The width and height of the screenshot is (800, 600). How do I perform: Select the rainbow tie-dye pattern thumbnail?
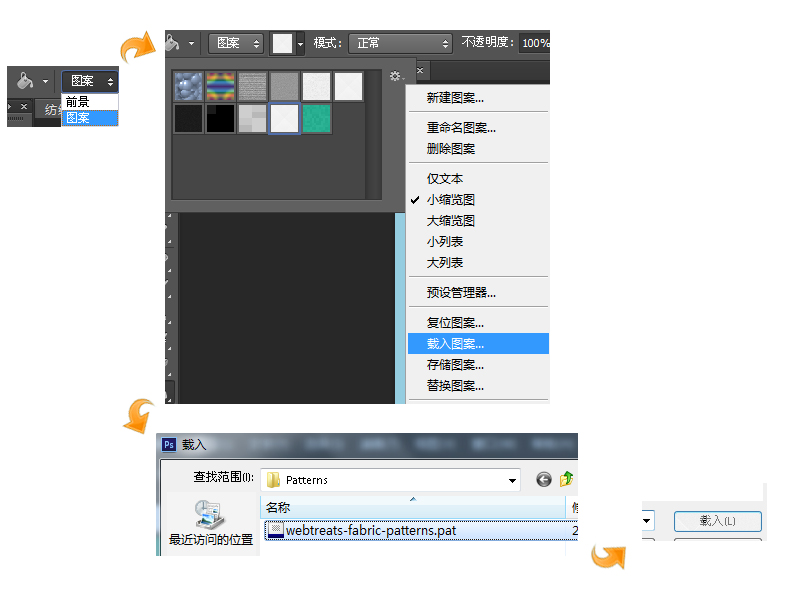(220, 86)
